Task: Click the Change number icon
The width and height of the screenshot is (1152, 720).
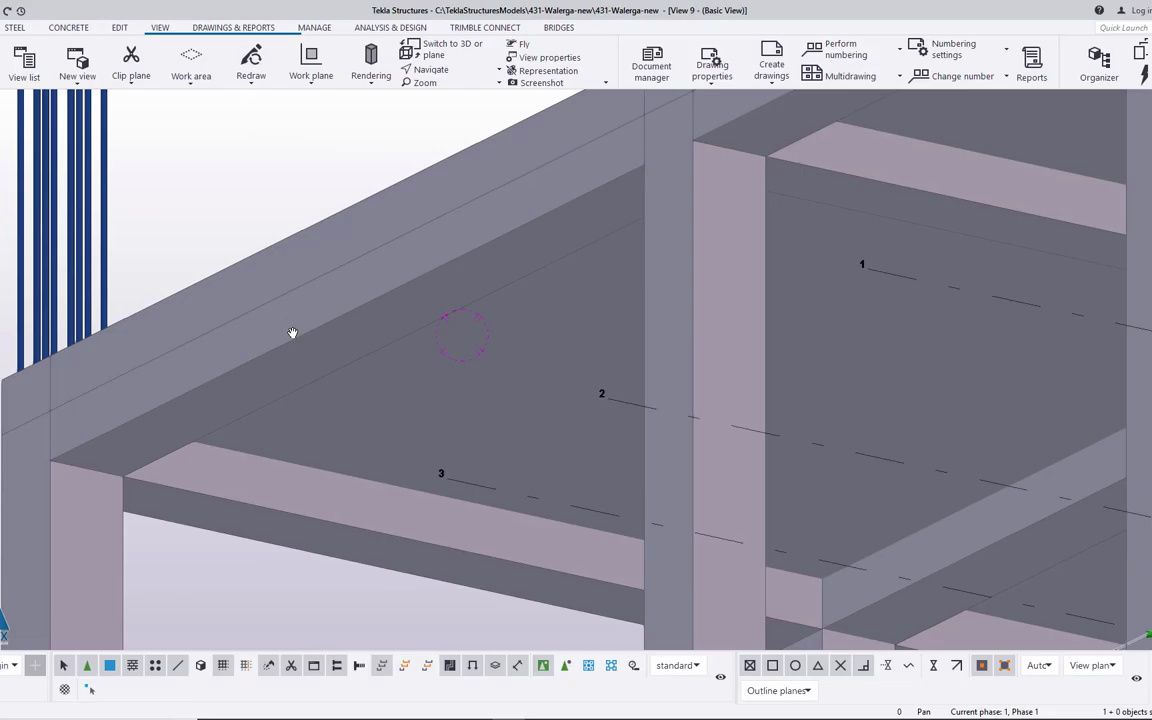Action: tap(918, 76)
